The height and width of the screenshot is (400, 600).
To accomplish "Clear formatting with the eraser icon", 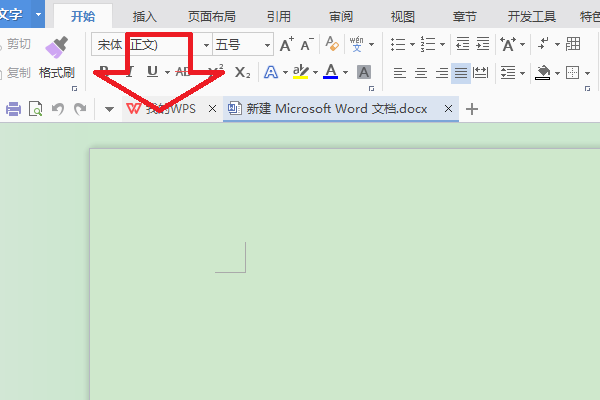I will tap(332, 44).
